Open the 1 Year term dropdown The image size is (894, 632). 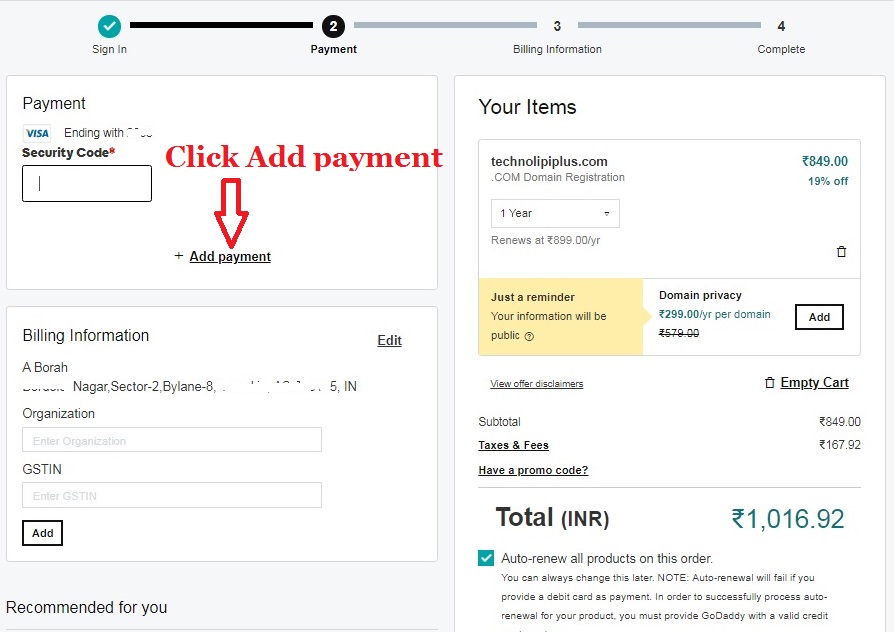[x=555, y=213]
